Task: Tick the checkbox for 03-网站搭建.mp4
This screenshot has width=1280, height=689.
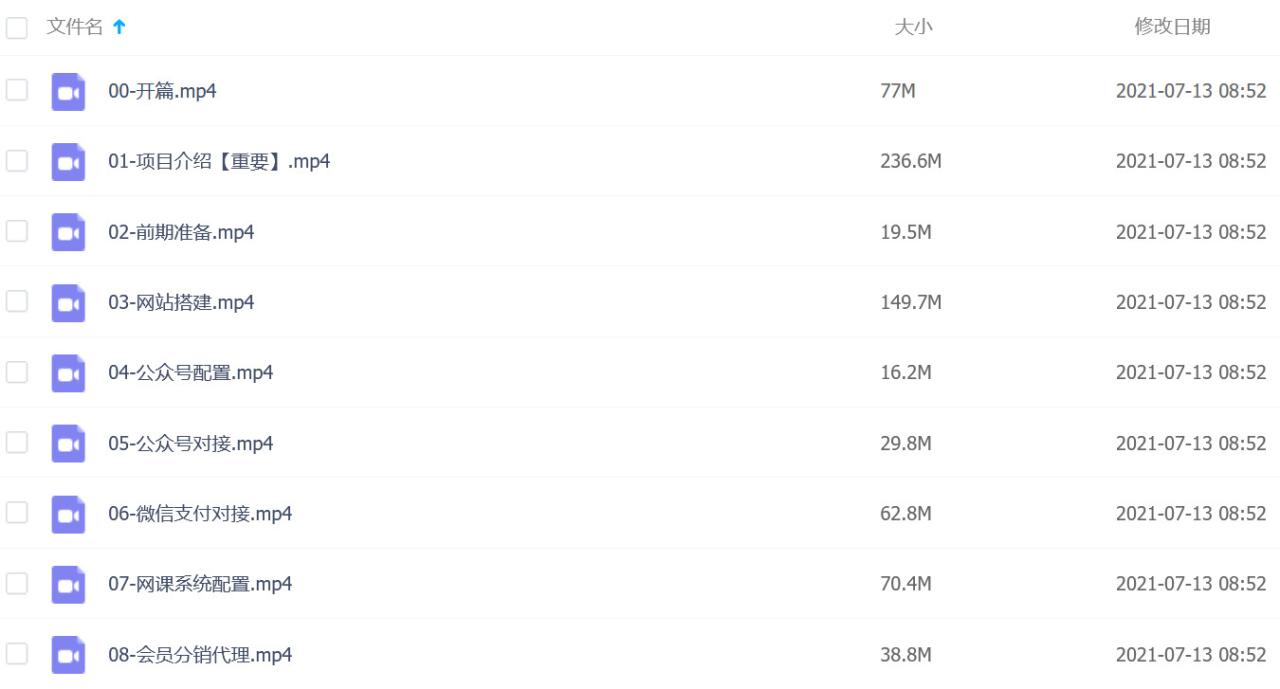Action: (x=17, y=302)
